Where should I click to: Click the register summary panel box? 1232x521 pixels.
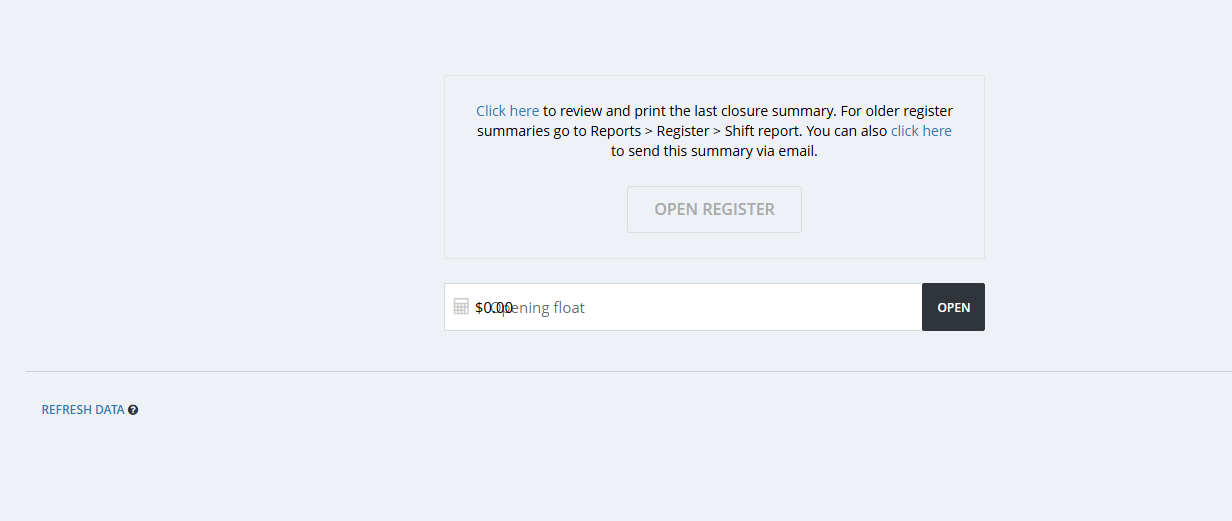click(714, 167)
